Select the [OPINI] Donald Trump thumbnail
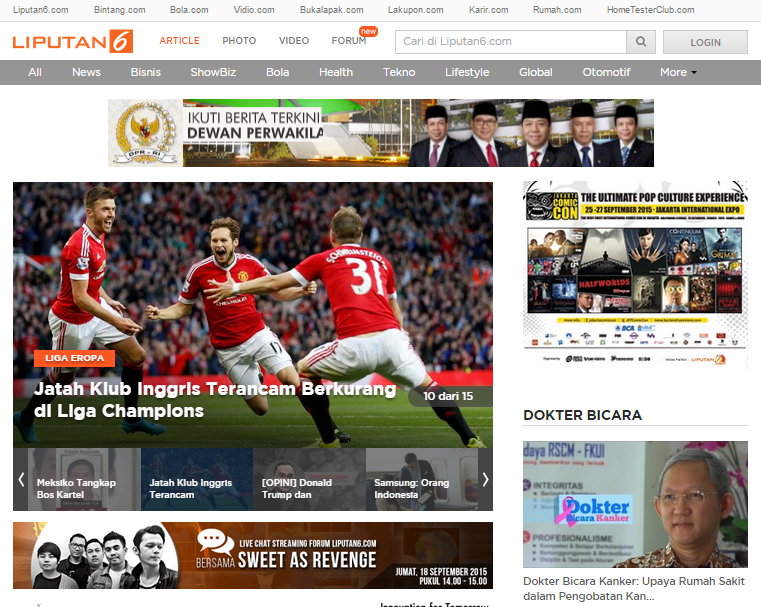761x607 pixels. 310,479
